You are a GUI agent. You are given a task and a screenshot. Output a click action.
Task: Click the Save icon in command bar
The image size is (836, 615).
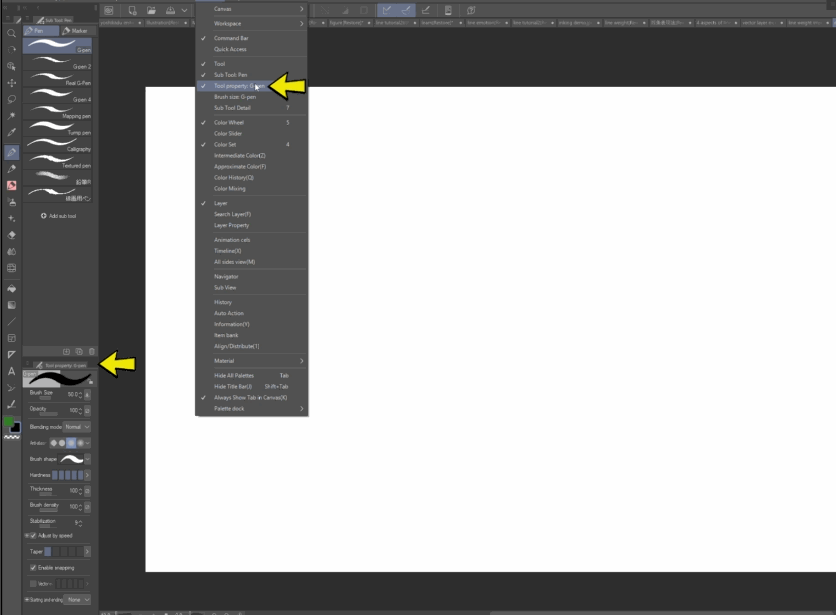pyautogui.click(x=170, y=10)
